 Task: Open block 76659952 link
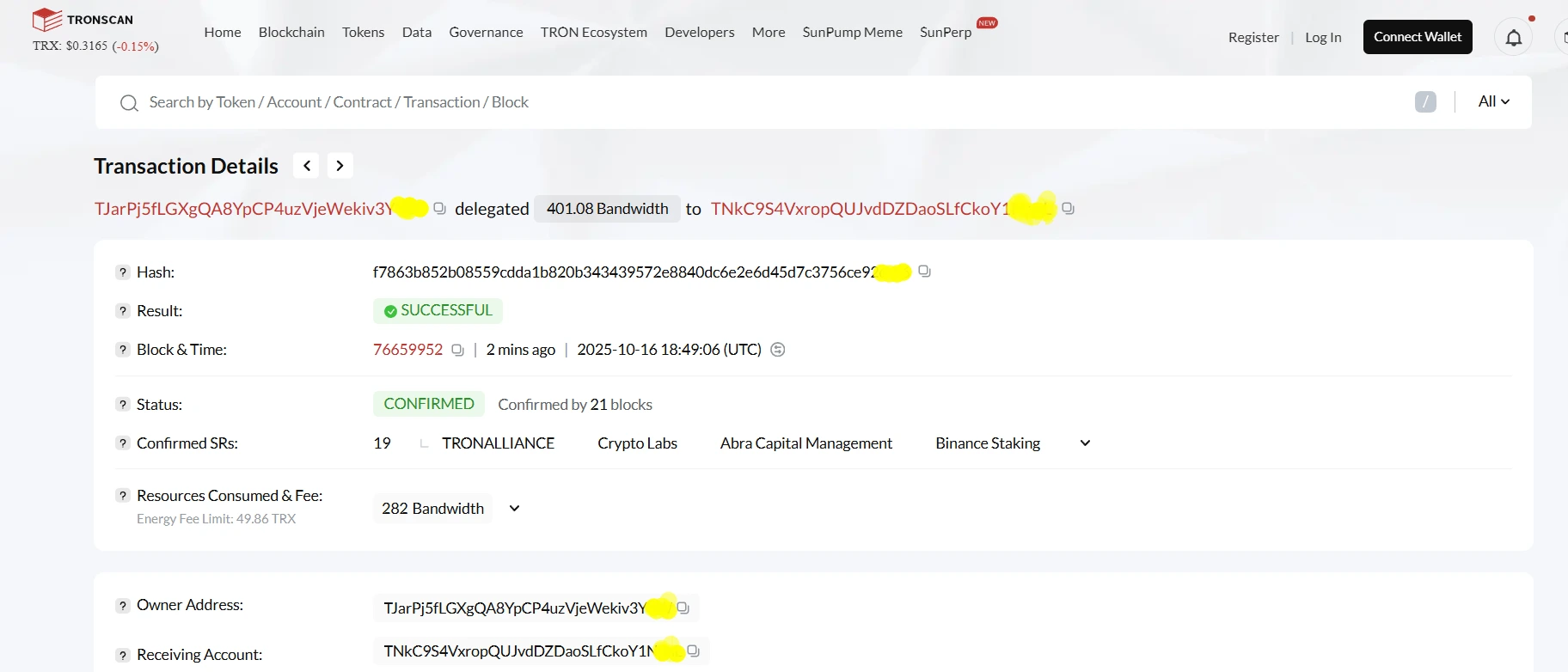click(407, 350)
